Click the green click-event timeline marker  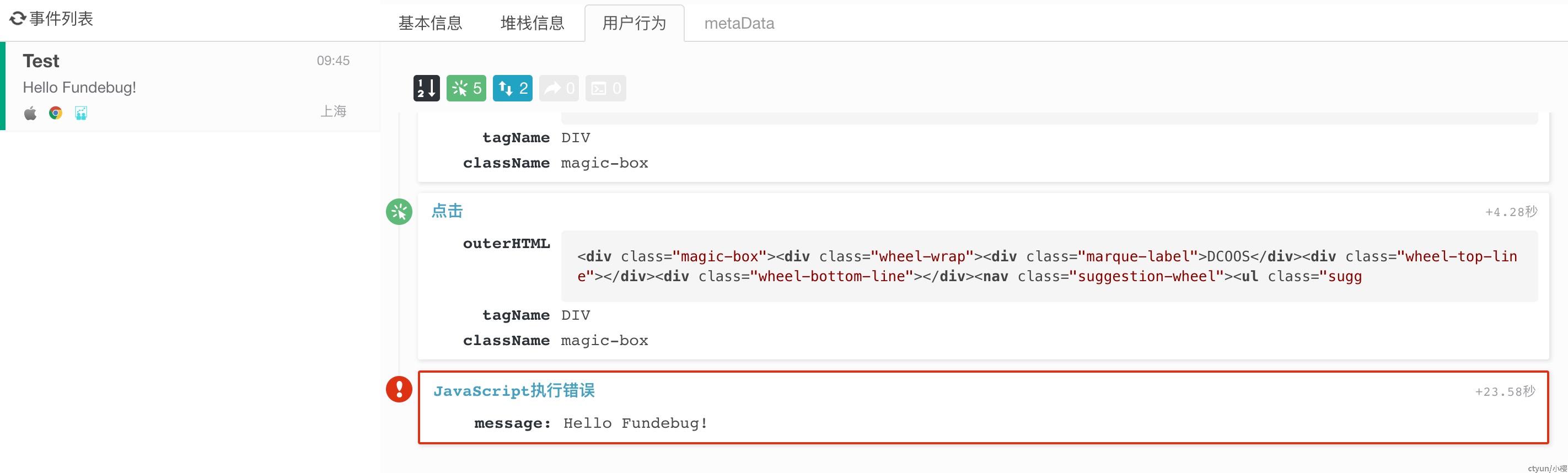(399, 212)
